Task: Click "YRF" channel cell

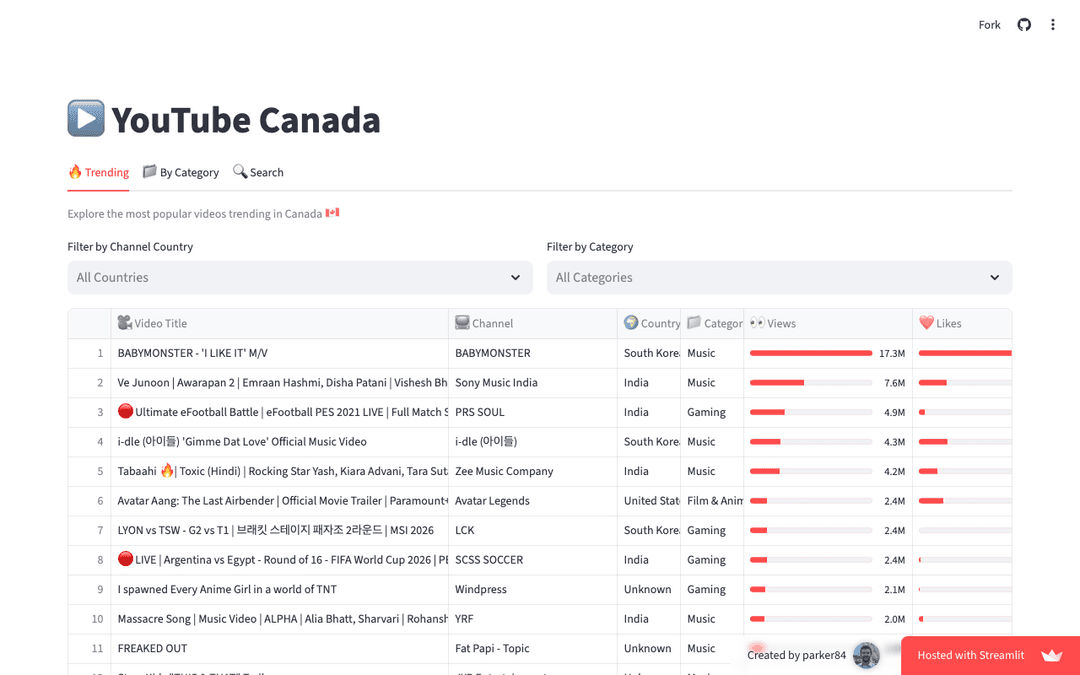Action: tap(532, 619)
